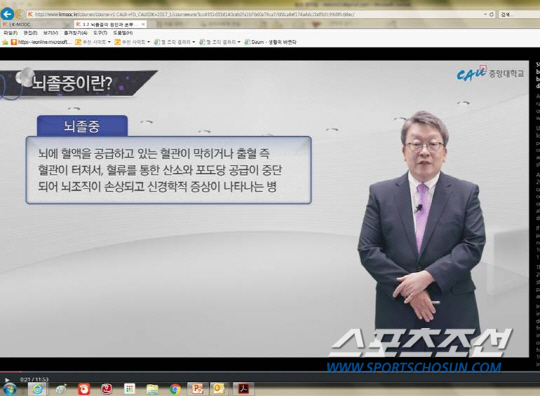Seek along the video progress bar

[270, 372]
